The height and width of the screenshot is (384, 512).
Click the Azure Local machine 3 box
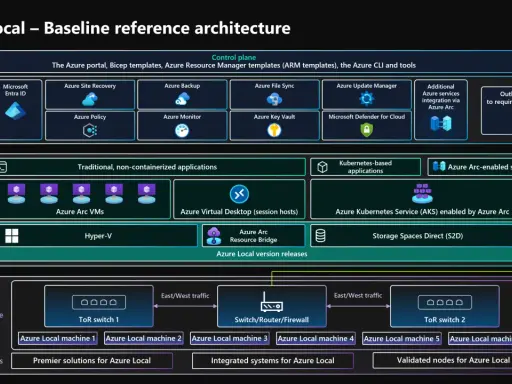(x=230, y=338)
